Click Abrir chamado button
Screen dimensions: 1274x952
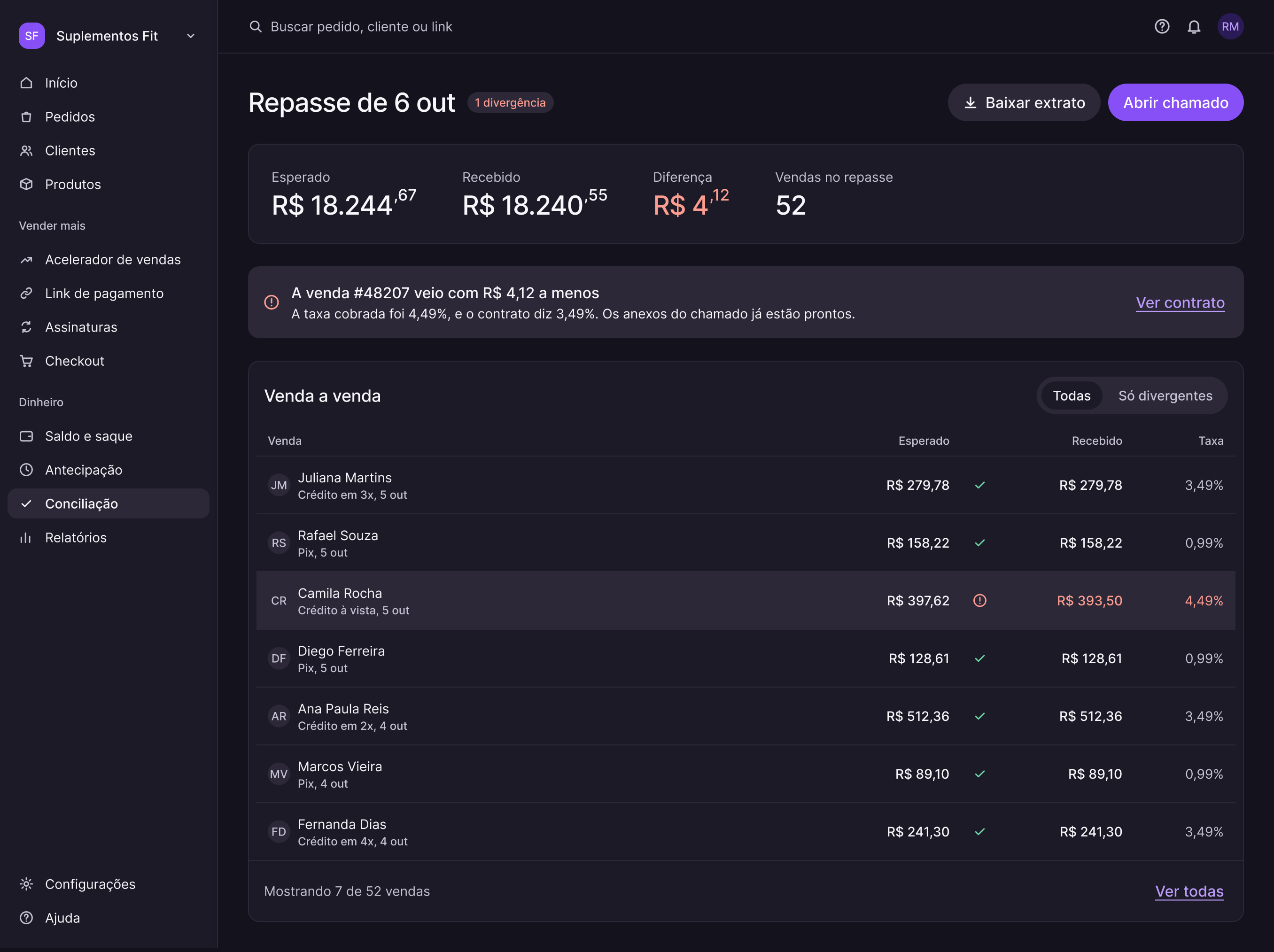click(1175, 102)
